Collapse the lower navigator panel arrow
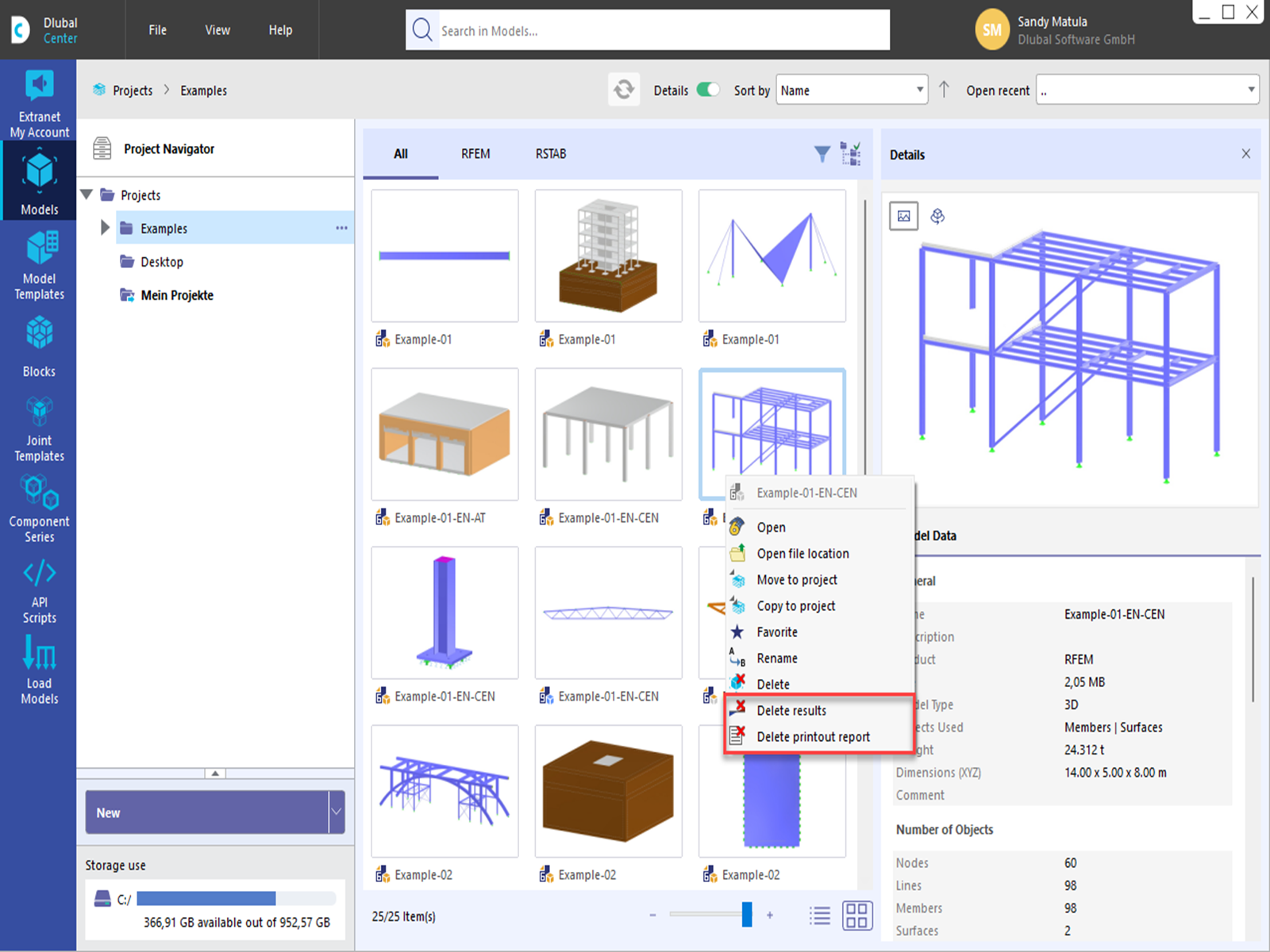This screenshot has width=1270, height=952. [x=215, y=773]
